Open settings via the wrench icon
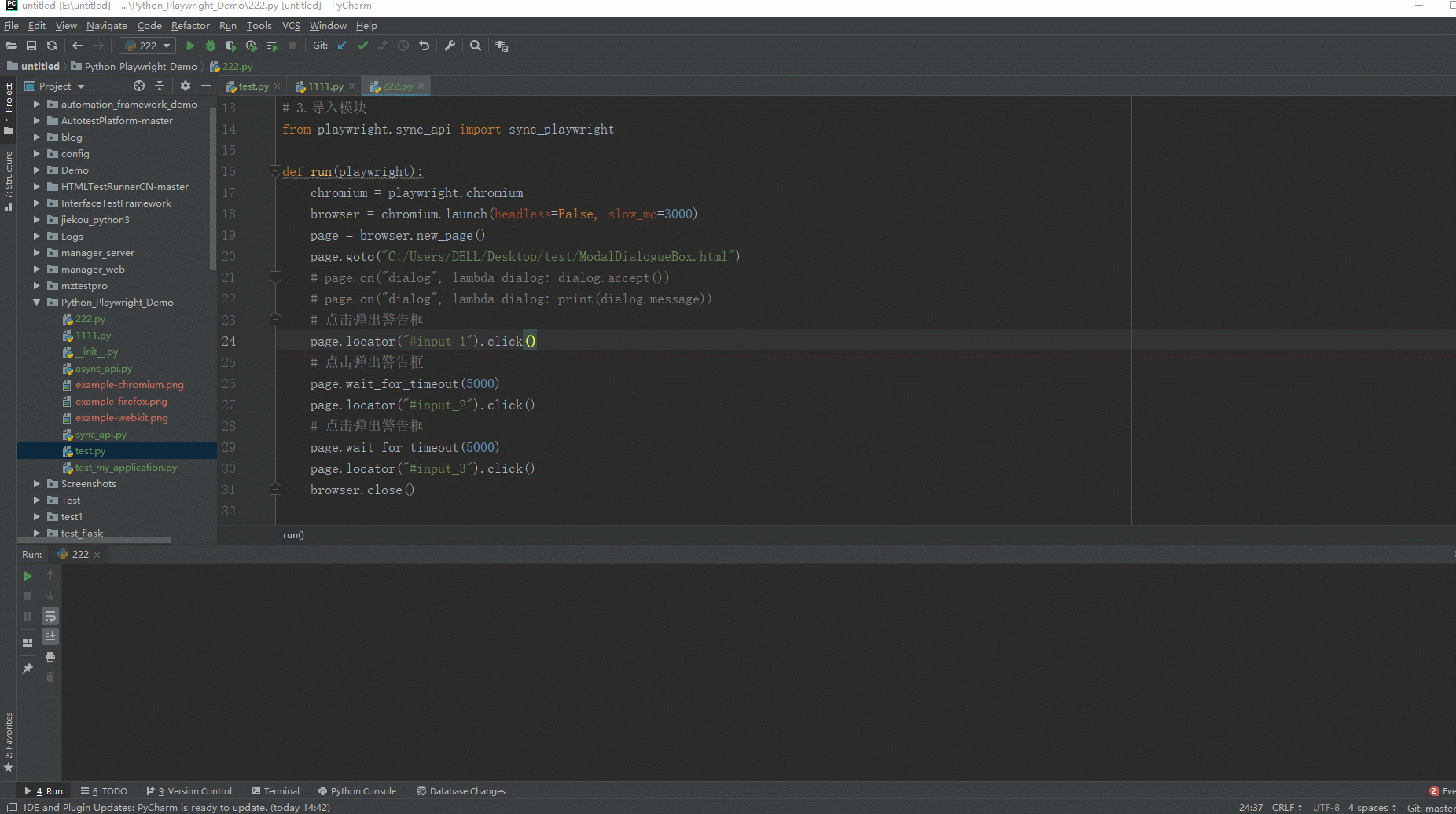 tap(450, 46)
